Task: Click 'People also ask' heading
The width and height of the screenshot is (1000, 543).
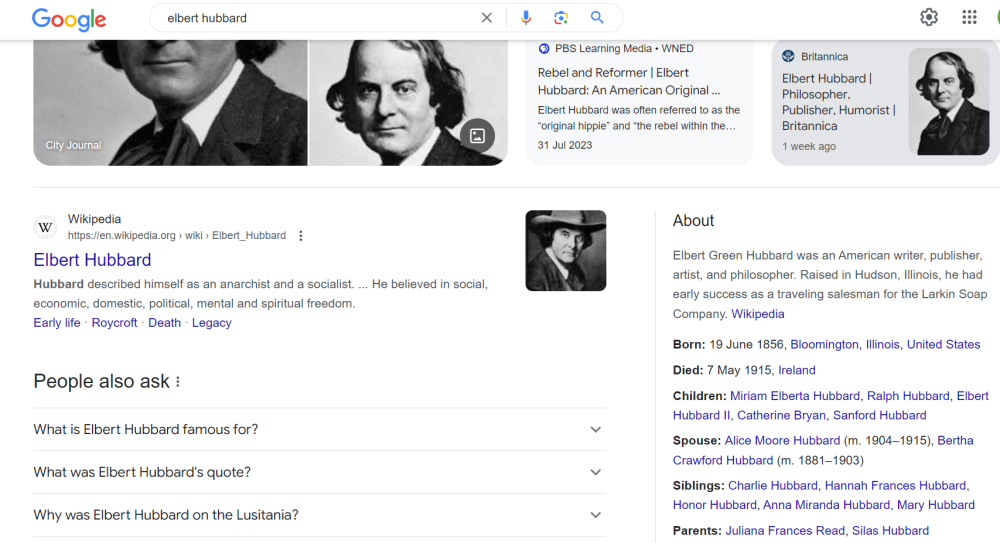Action: (x=101, y=382)
